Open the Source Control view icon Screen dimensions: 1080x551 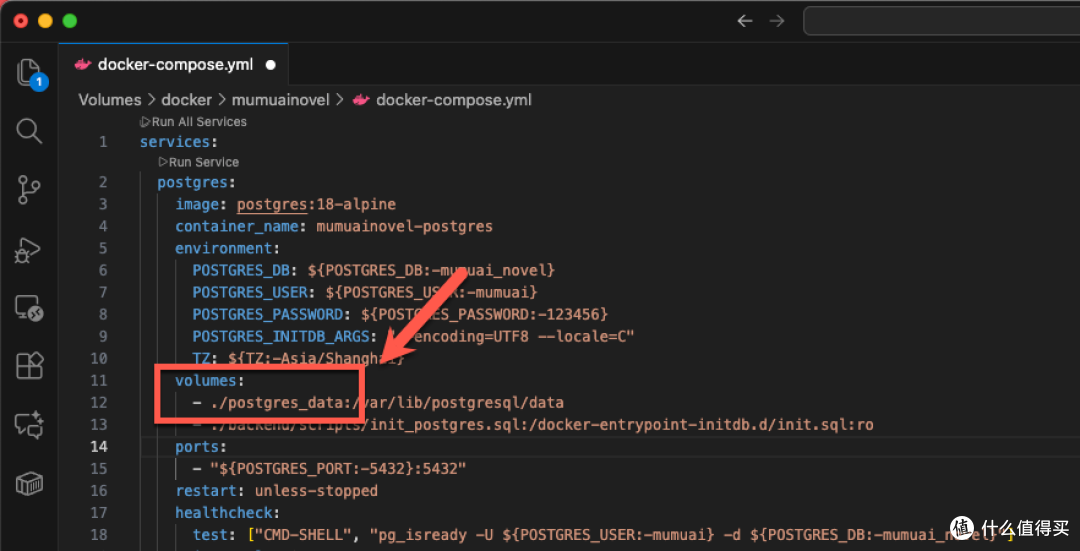(29, 189)
